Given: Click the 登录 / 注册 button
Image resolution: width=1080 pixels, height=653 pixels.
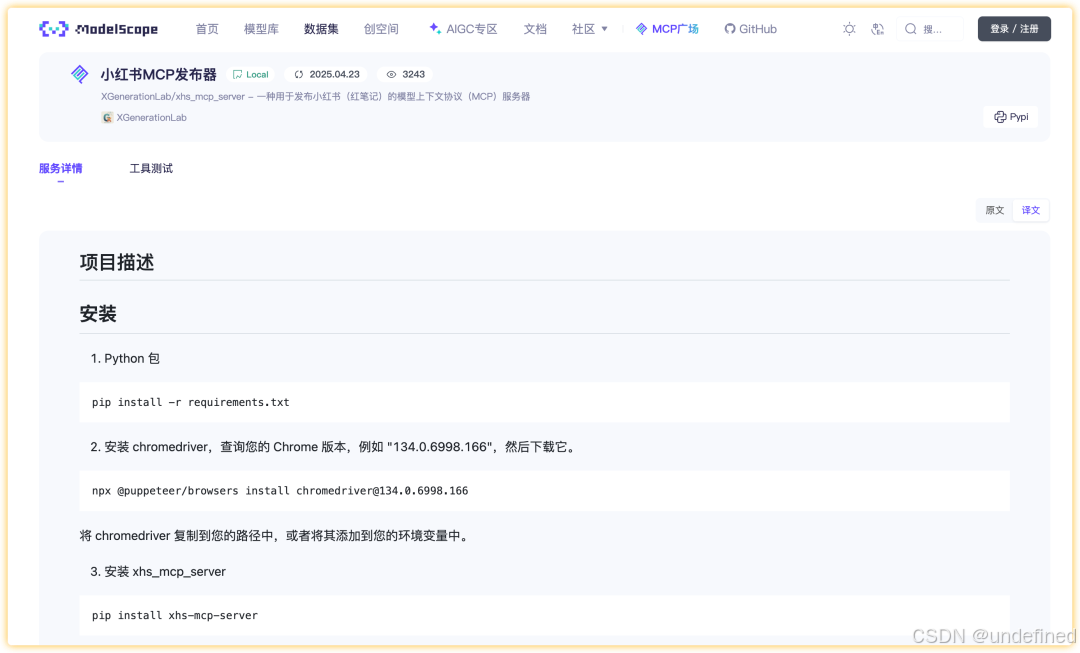Looking at the screenshot, I should (x=1014, y=29).
